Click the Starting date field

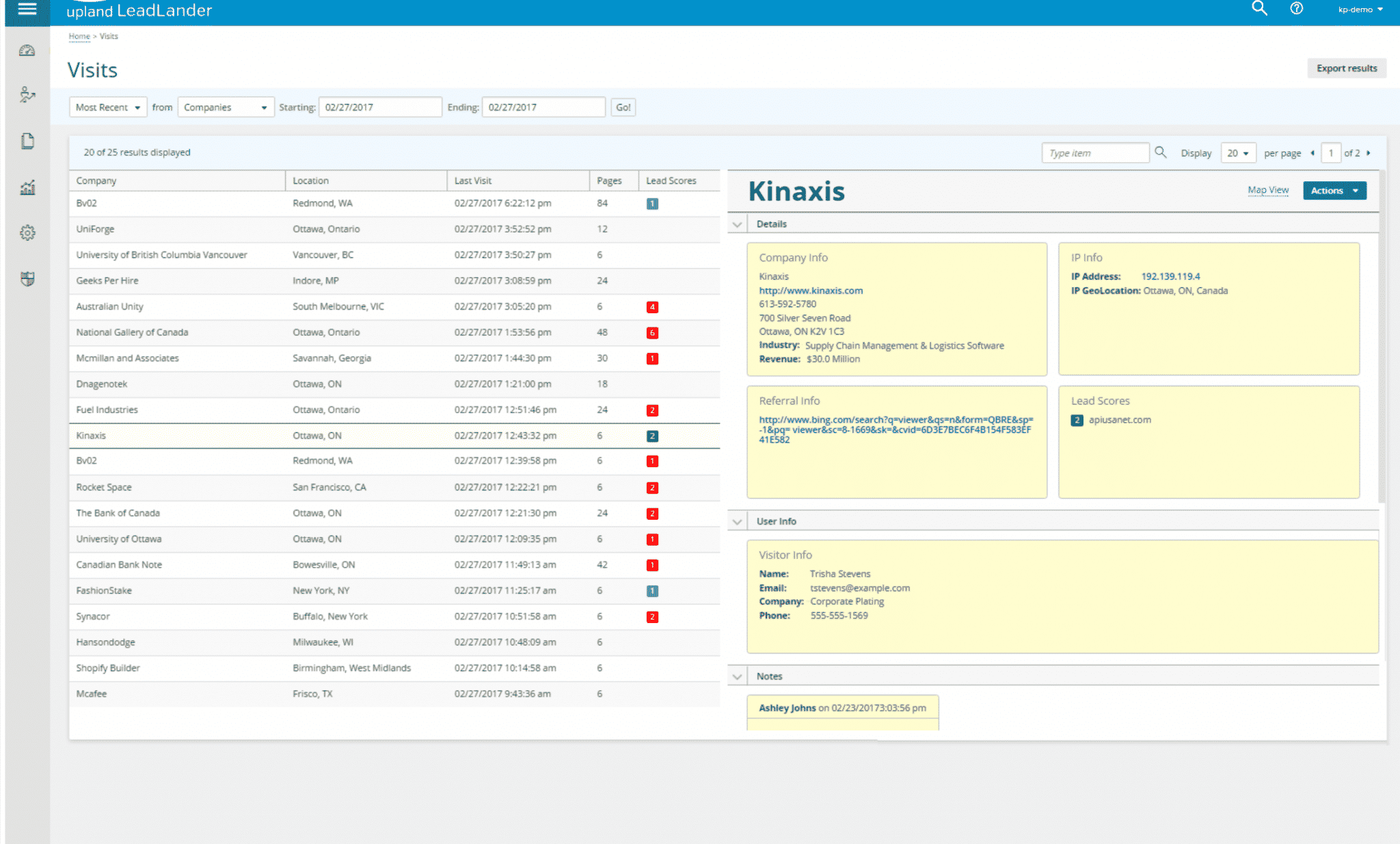(380, 107)
